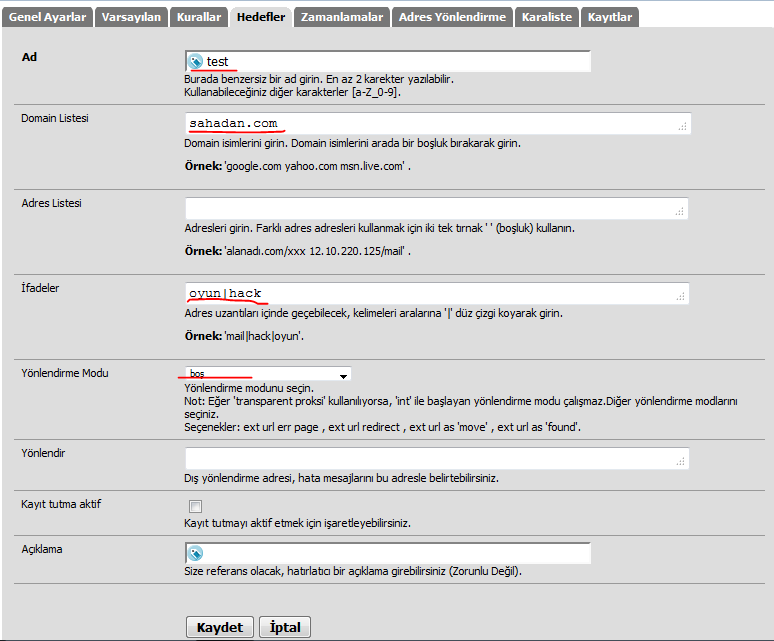Click the Kayıt tutma aktif label
The width and height of the screenshot is (774, 641).
tap(61, 504)
